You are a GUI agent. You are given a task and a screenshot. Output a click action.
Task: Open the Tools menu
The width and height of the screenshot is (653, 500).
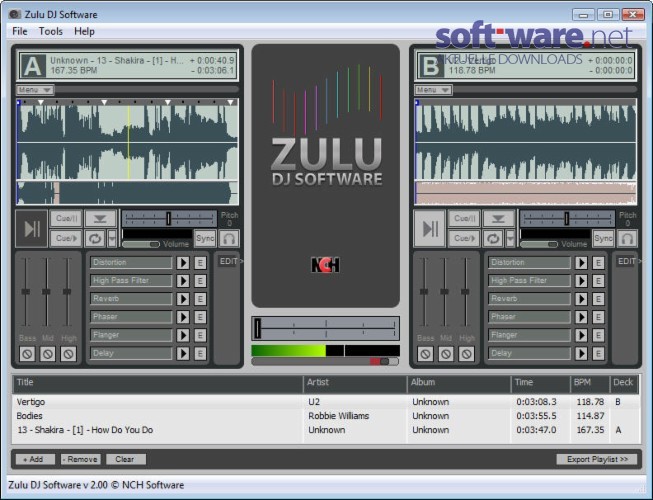click(50, 31)
